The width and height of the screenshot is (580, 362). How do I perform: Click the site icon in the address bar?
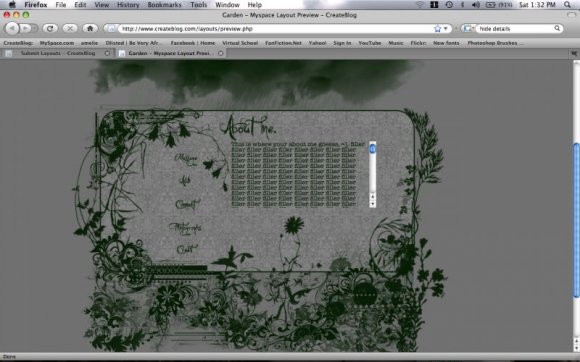[x=112, y=28]
